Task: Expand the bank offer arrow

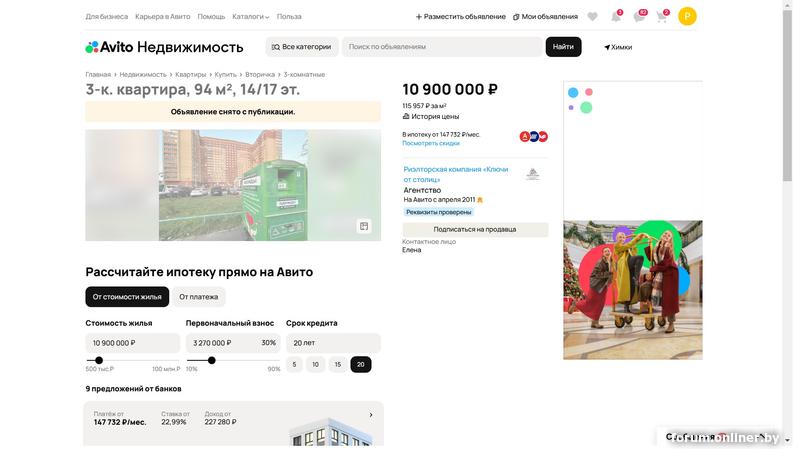Action: pyautogui.click(x=371, y=415)
